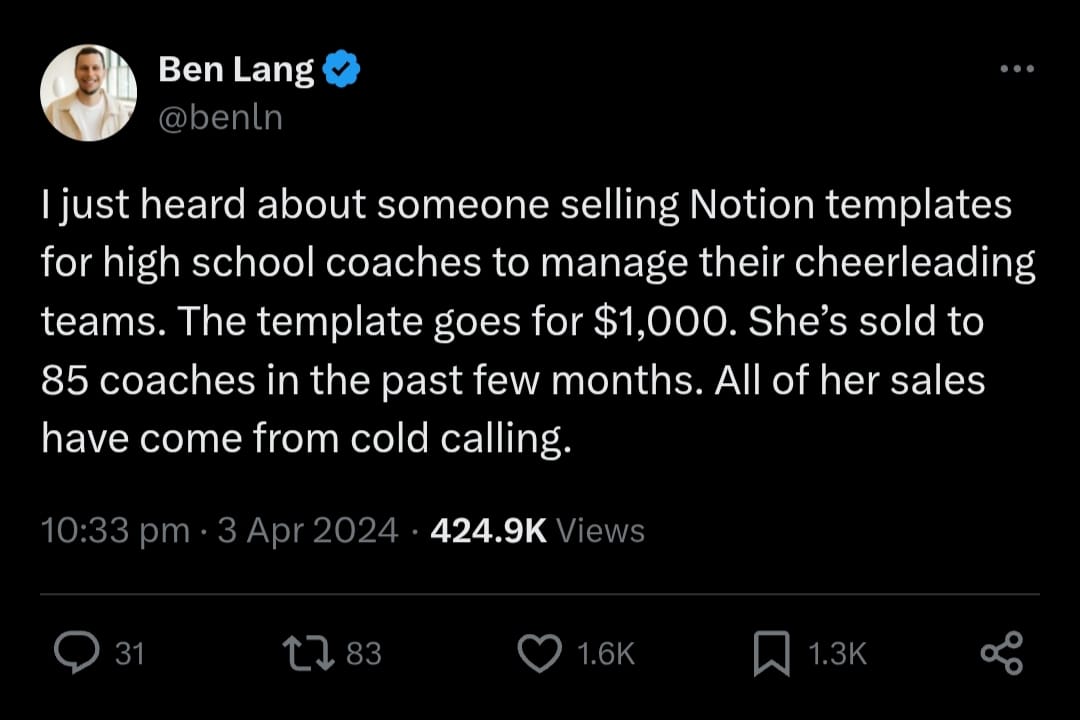
Task: Click the tweet text about Notion templates
Action: pos(526,207)
